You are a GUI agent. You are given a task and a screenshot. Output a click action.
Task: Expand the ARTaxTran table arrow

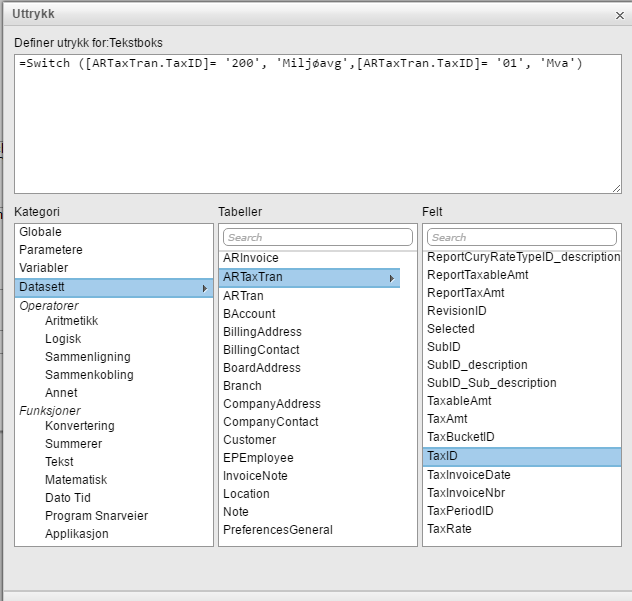pos(392,278)
